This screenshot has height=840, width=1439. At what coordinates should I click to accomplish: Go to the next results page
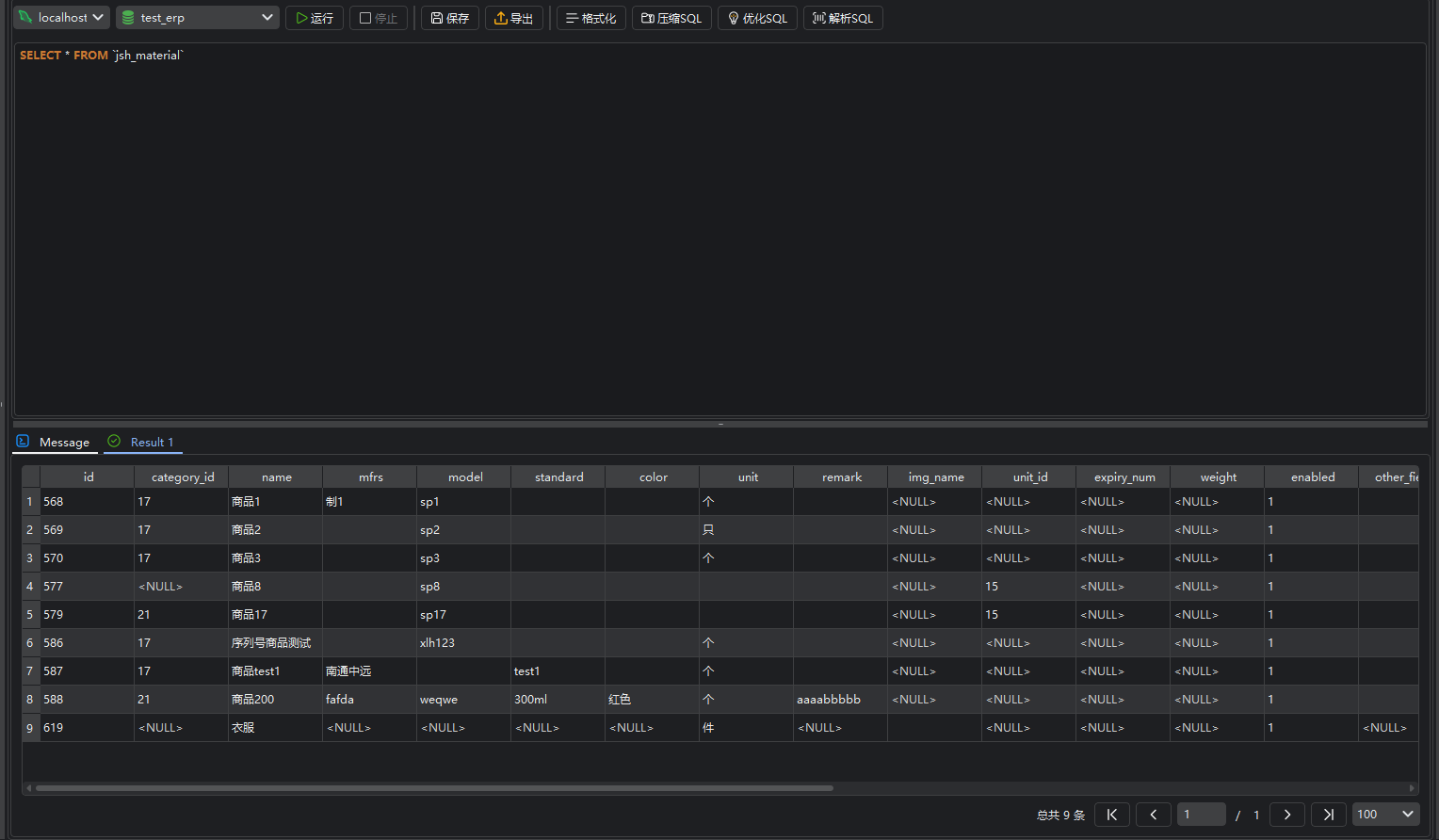point(1287,815)
